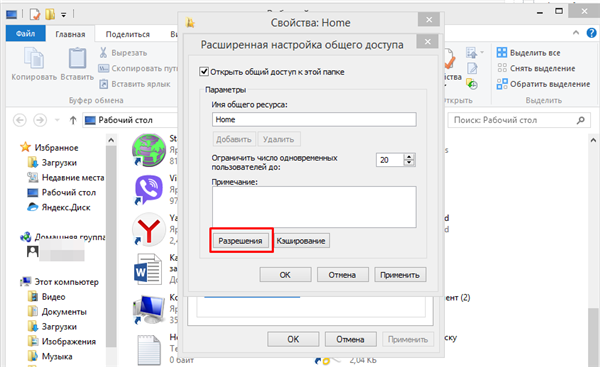The image size is (600, 367).
Task: Select the green globe browser shortcut icon
Action: pos(149,150)
